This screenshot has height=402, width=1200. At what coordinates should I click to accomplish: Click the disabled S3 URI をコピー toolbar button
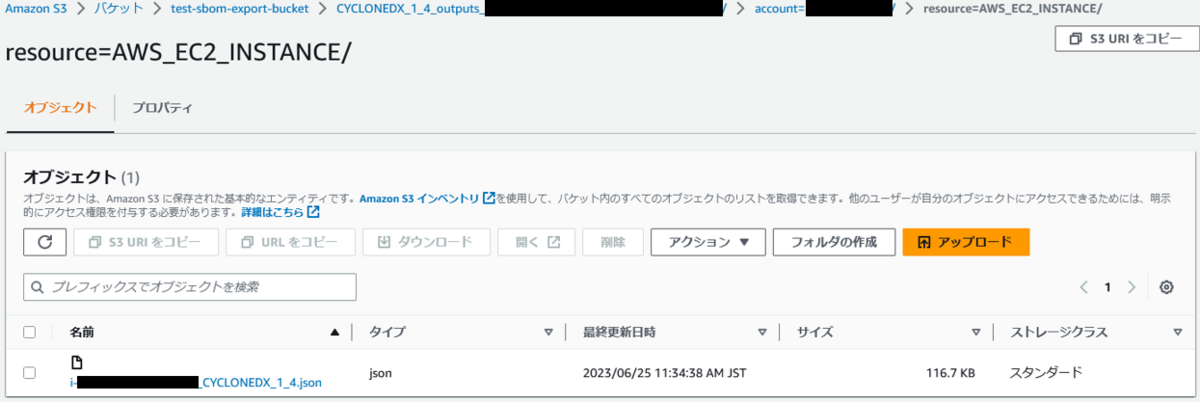coord(145,242)
